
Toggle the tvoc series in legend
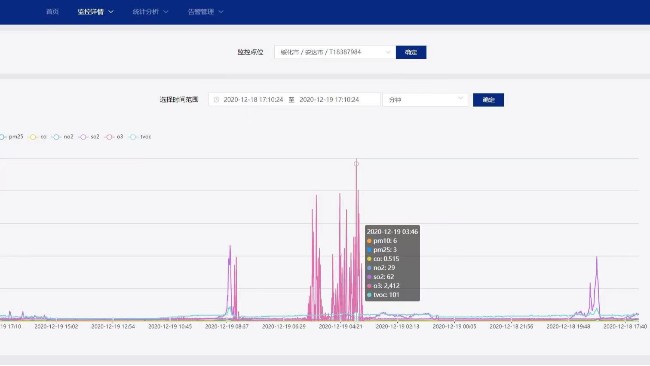tap(140, 137)
